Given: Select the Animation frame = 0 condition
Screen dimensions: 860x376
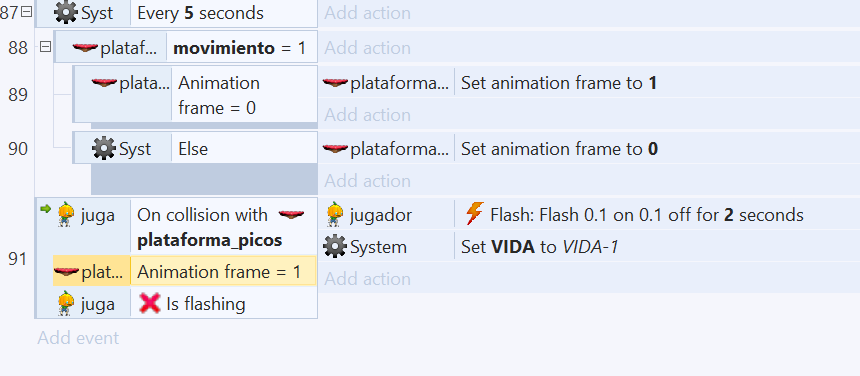Looking at the screenshot, I should click(x=217, y=95).
